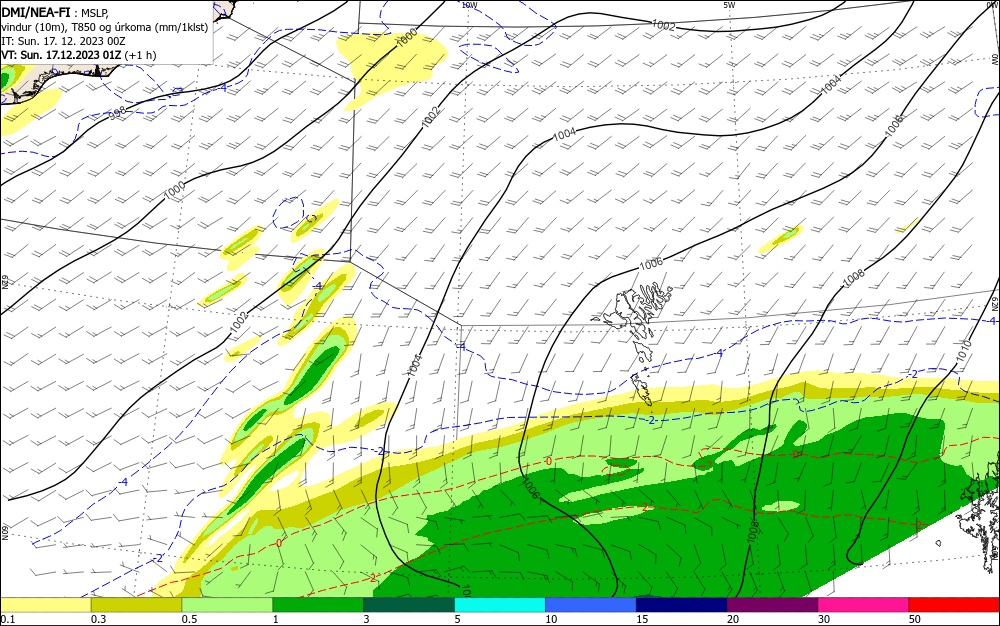This screenshot has width=1000, height=626.
Task: Pick the medium green 1 mm legend swatch
Action: pyautogui.click(x=318, y=605)
